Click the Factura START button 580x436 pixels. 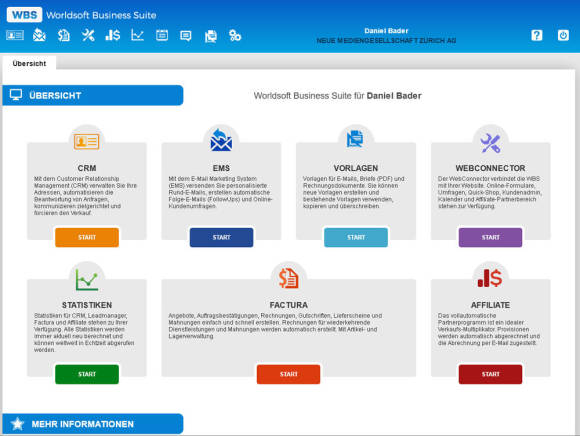(289, 374)
